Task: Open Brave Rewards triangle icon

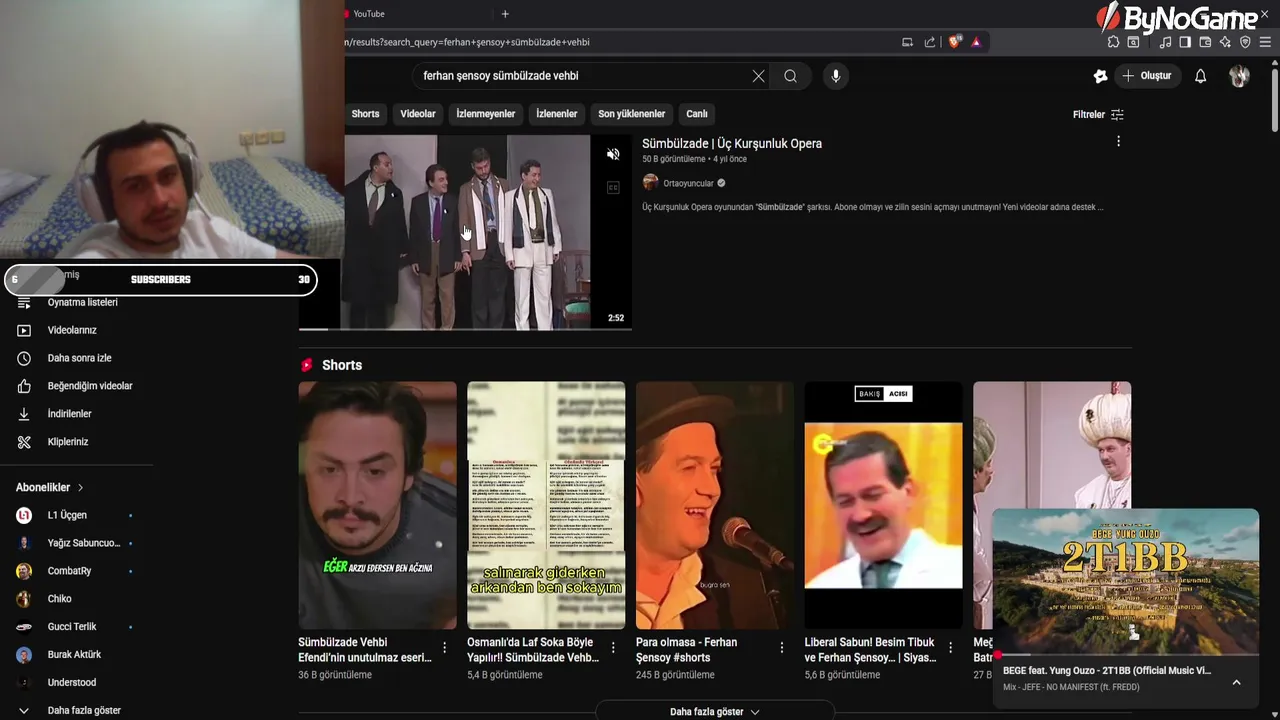Action: point(976,42)
